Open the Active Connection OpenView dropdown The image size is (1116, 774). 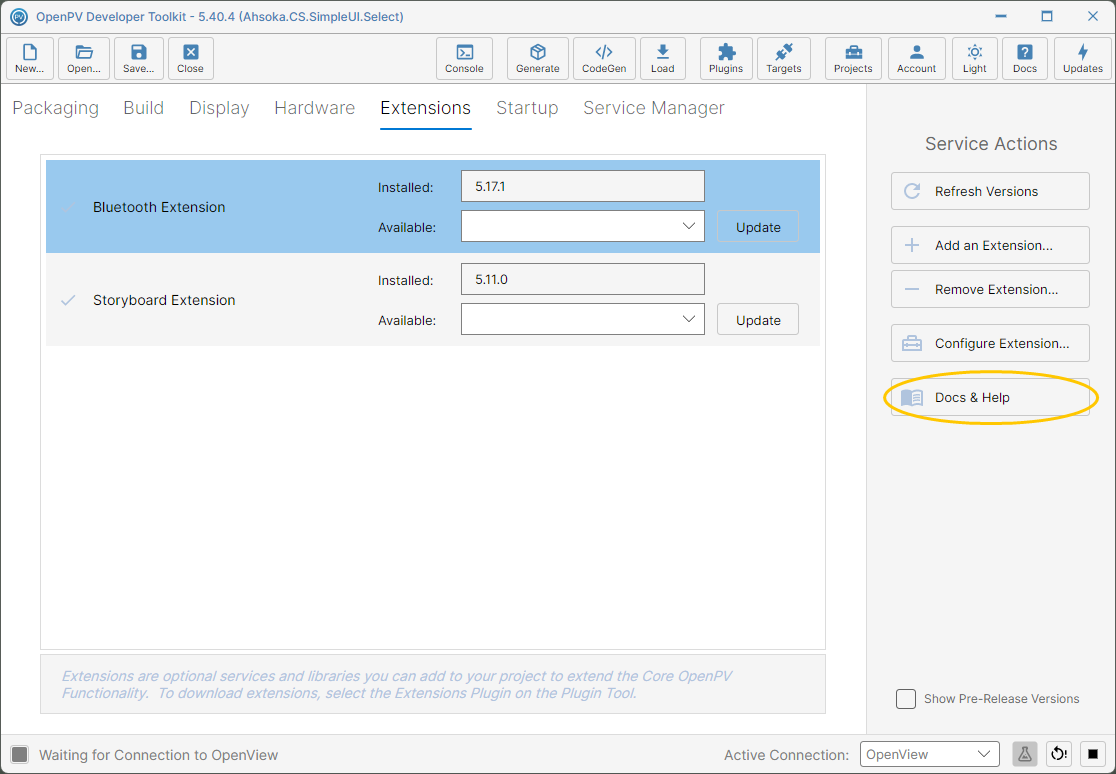[930, 754]
